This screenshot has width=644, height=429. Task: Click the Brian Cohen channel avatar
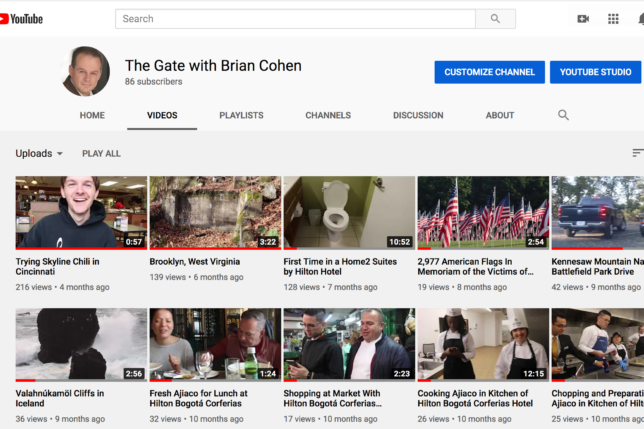point(85,71)
